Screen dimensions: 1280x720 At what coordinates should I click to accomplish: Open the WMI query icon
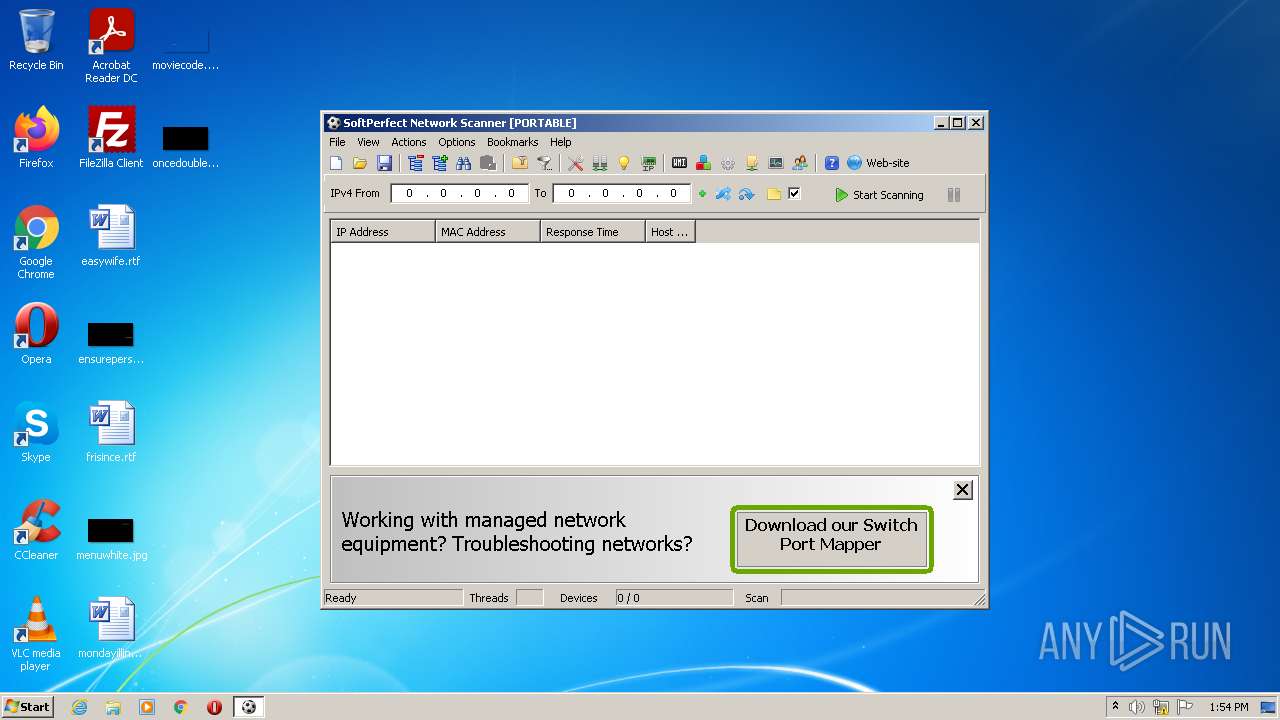pos(680,163)
